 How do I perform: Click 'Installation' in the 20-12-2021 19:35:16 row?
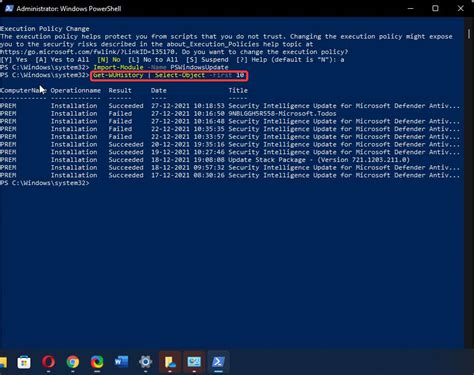coord(74,144)
